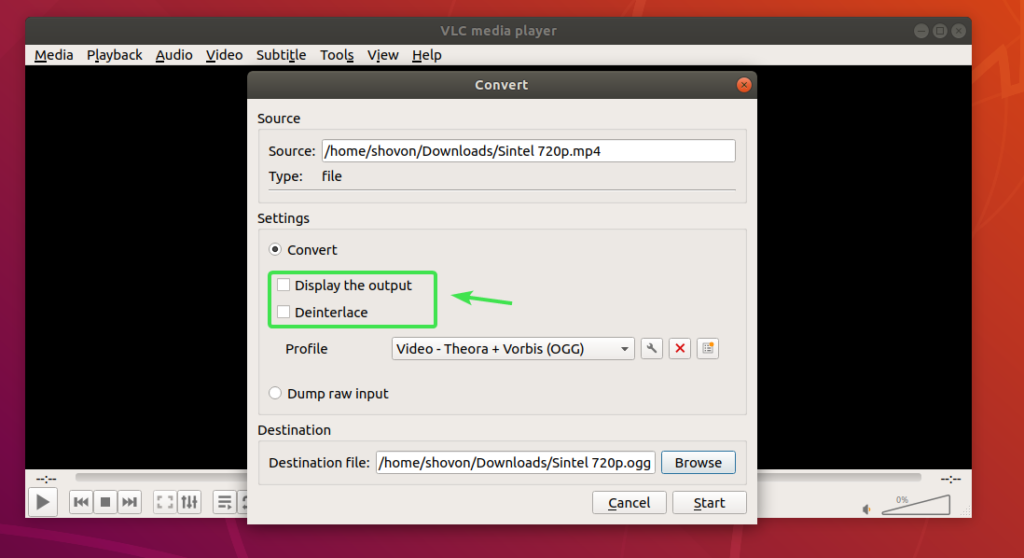
Task: Open the Media menu
Action: [x=54, y=55]
